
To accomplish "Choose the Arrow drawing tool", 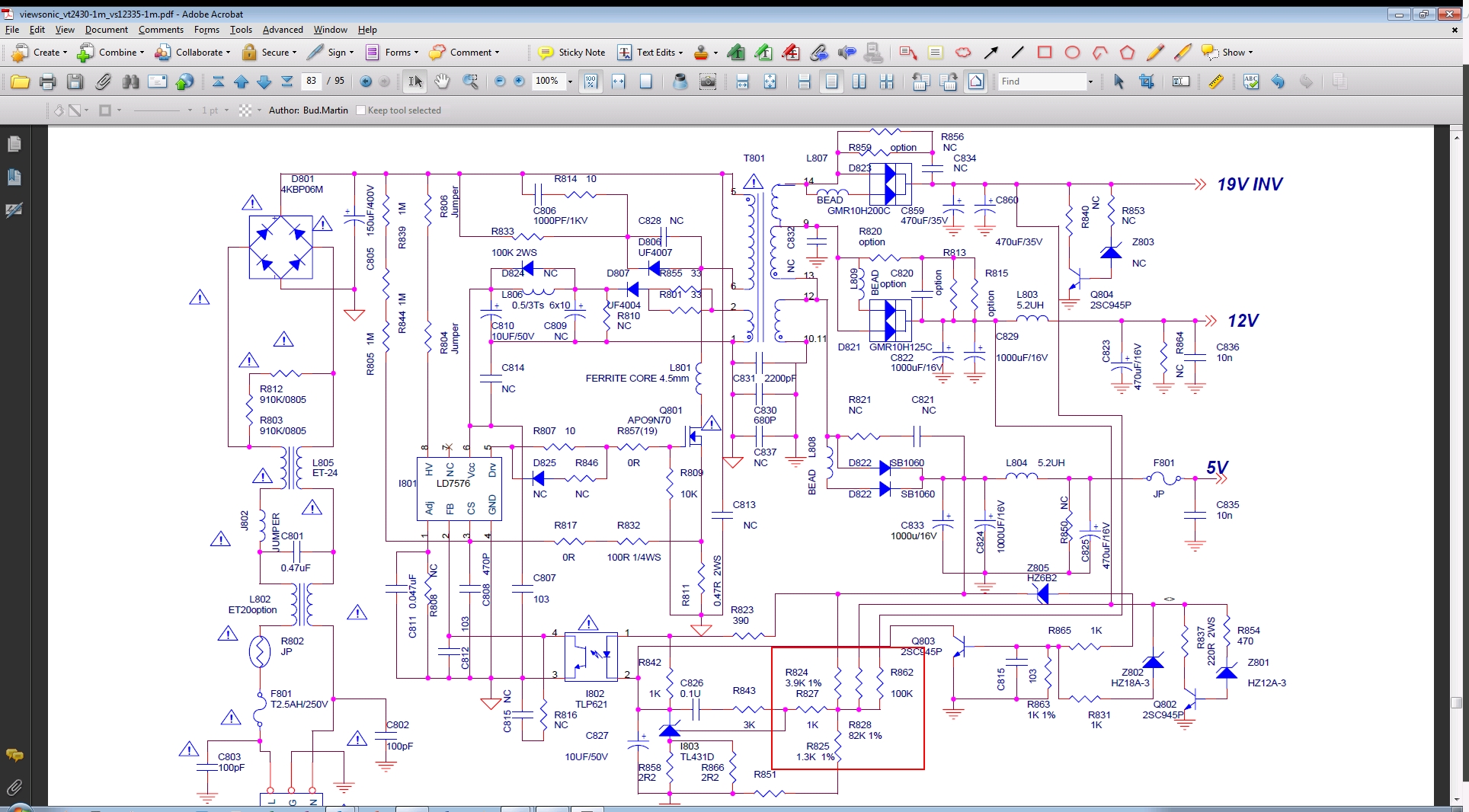I will click(991, 53).
